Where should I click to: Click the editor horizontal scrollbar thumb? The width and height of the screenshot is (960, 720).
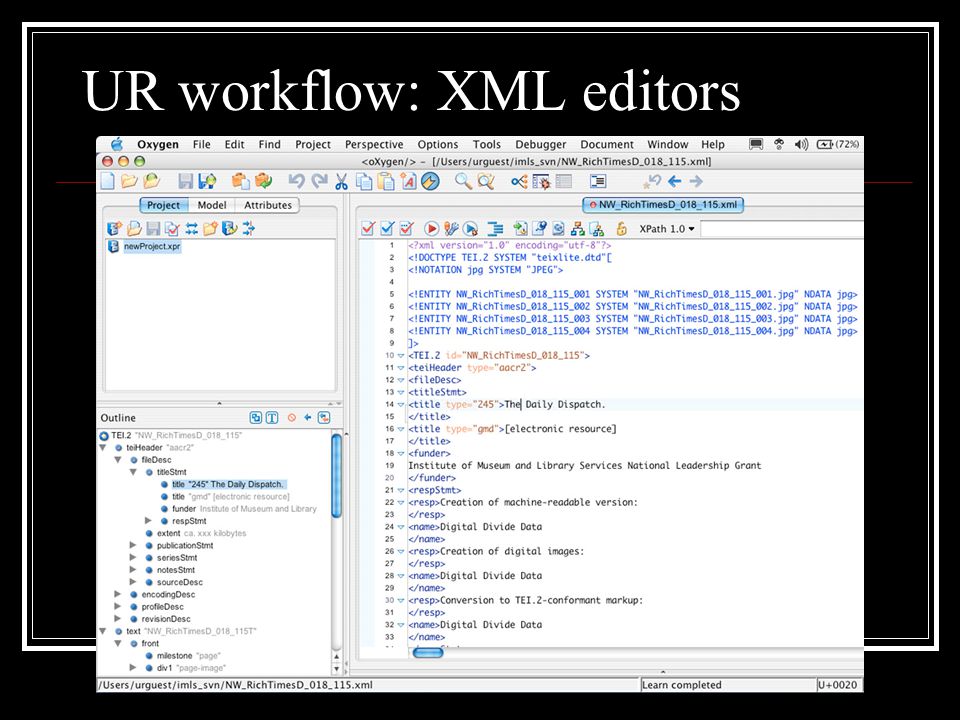tap(428, 653)
